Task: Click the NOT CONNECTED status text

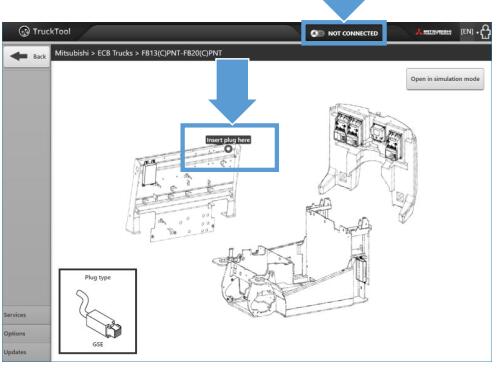Action: click(353, 33)
